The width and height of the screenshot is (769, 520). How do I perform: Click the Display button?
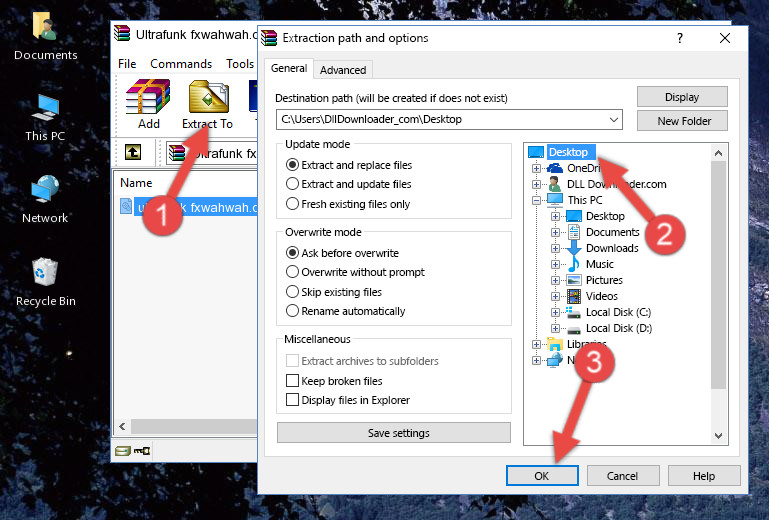point(682,97)
